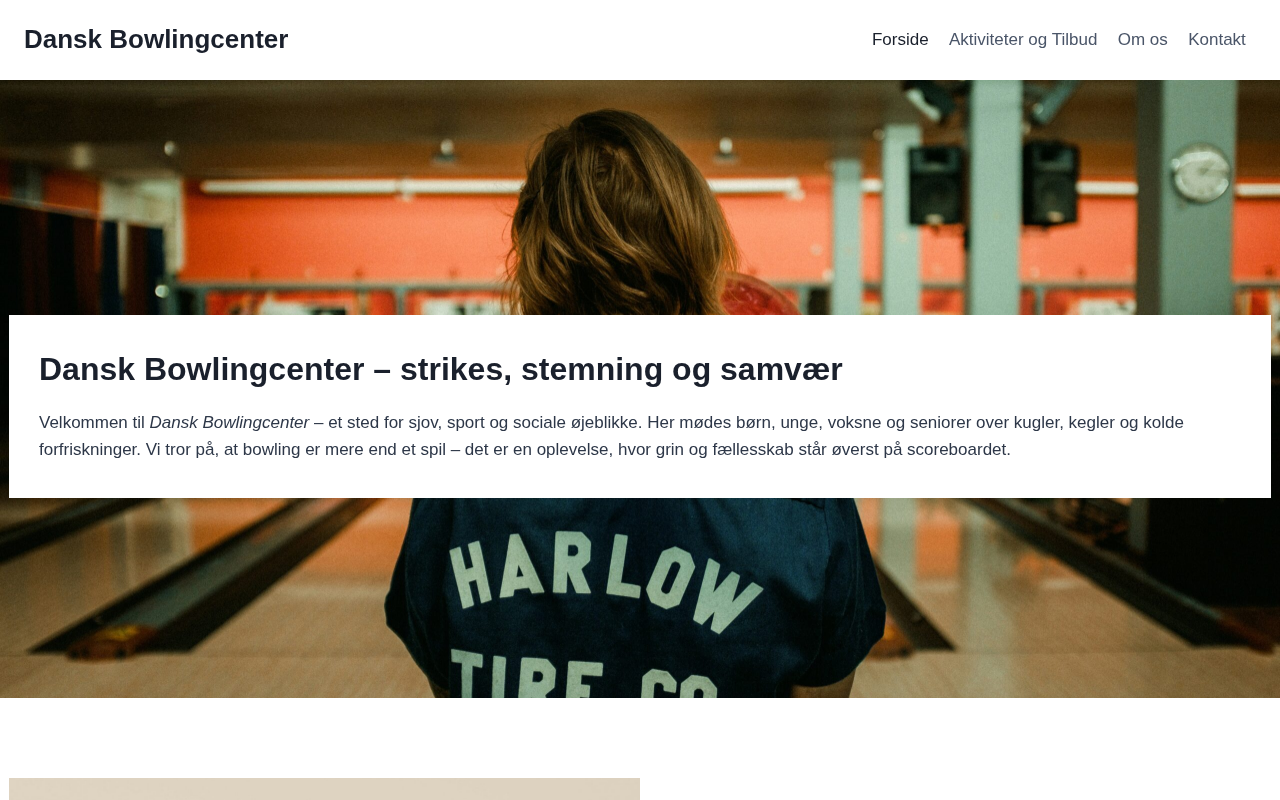Click the hero heading about strikes, stemning og samvær
The width and height of the screenshot is (1280, 800).
tap(441, 369)
